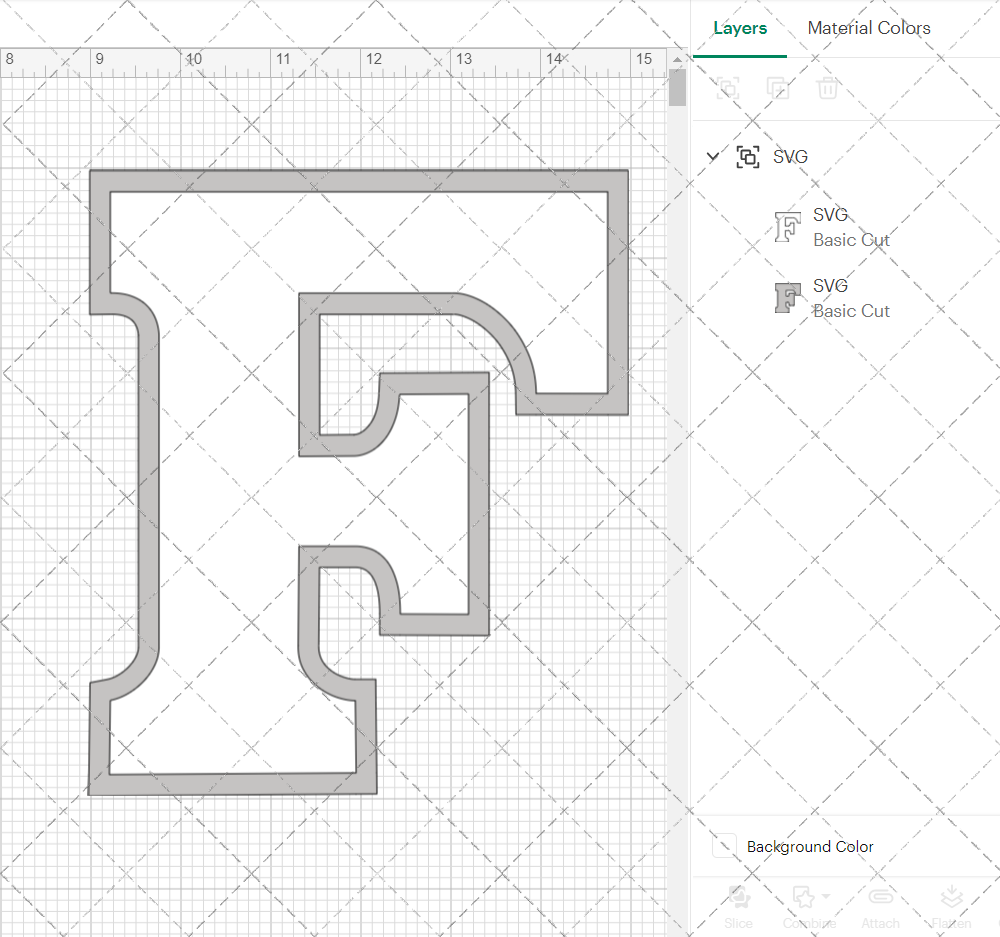Click the Group layers icon

[728, 88]
